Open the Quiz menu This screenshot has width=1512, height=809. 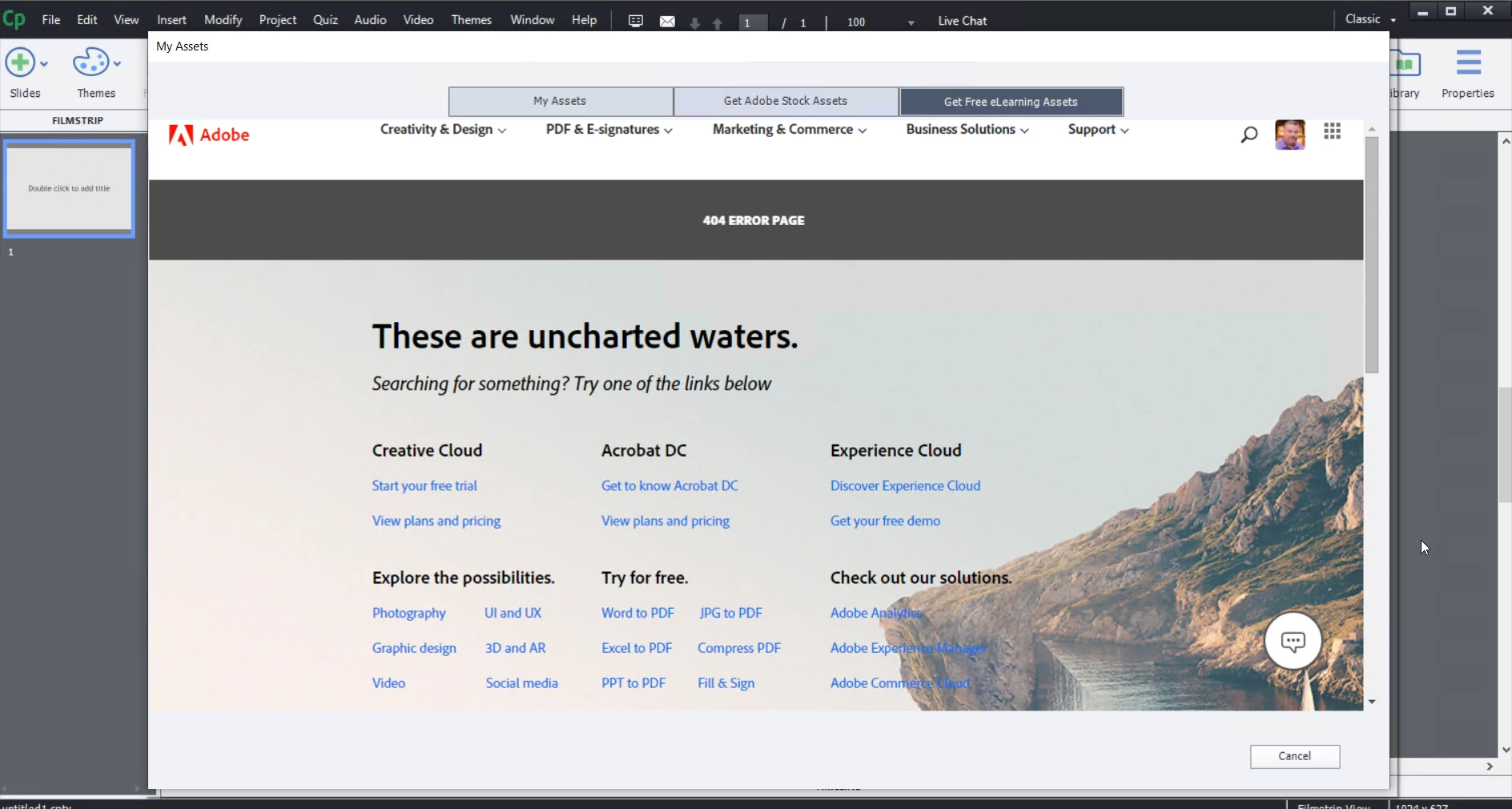pos(325,20)
